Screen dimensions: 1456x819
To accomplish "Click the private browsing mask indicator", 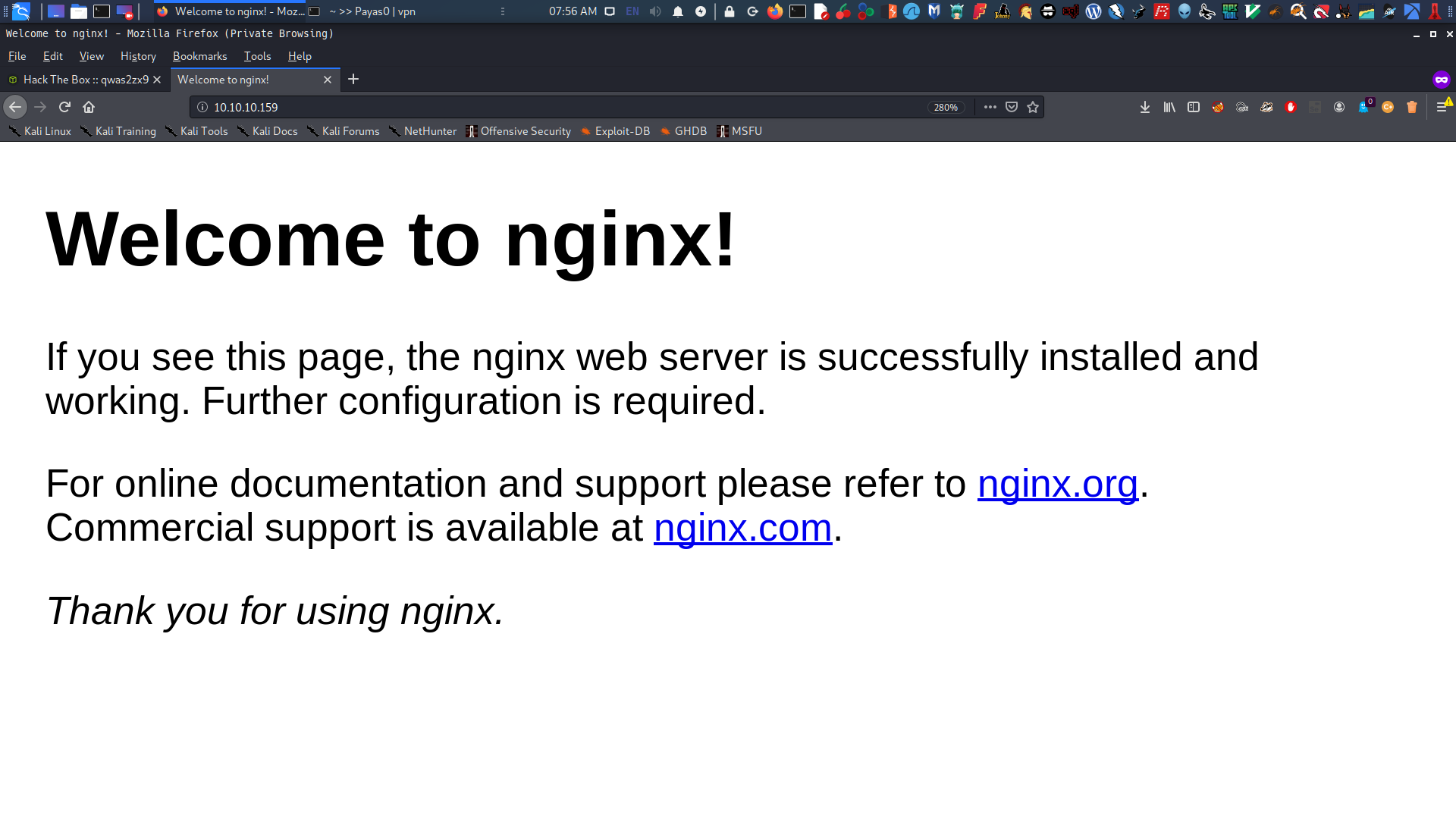I will pos(1442,79).
